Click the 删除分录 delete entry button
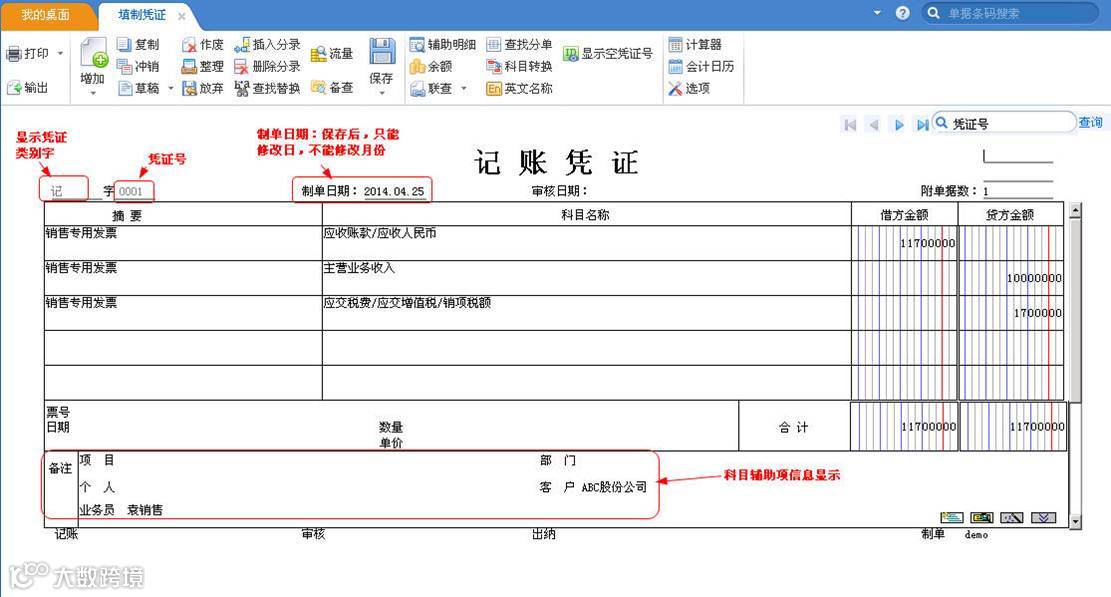The height and width of the screenshot is (597, 1111). coord(267,67)
